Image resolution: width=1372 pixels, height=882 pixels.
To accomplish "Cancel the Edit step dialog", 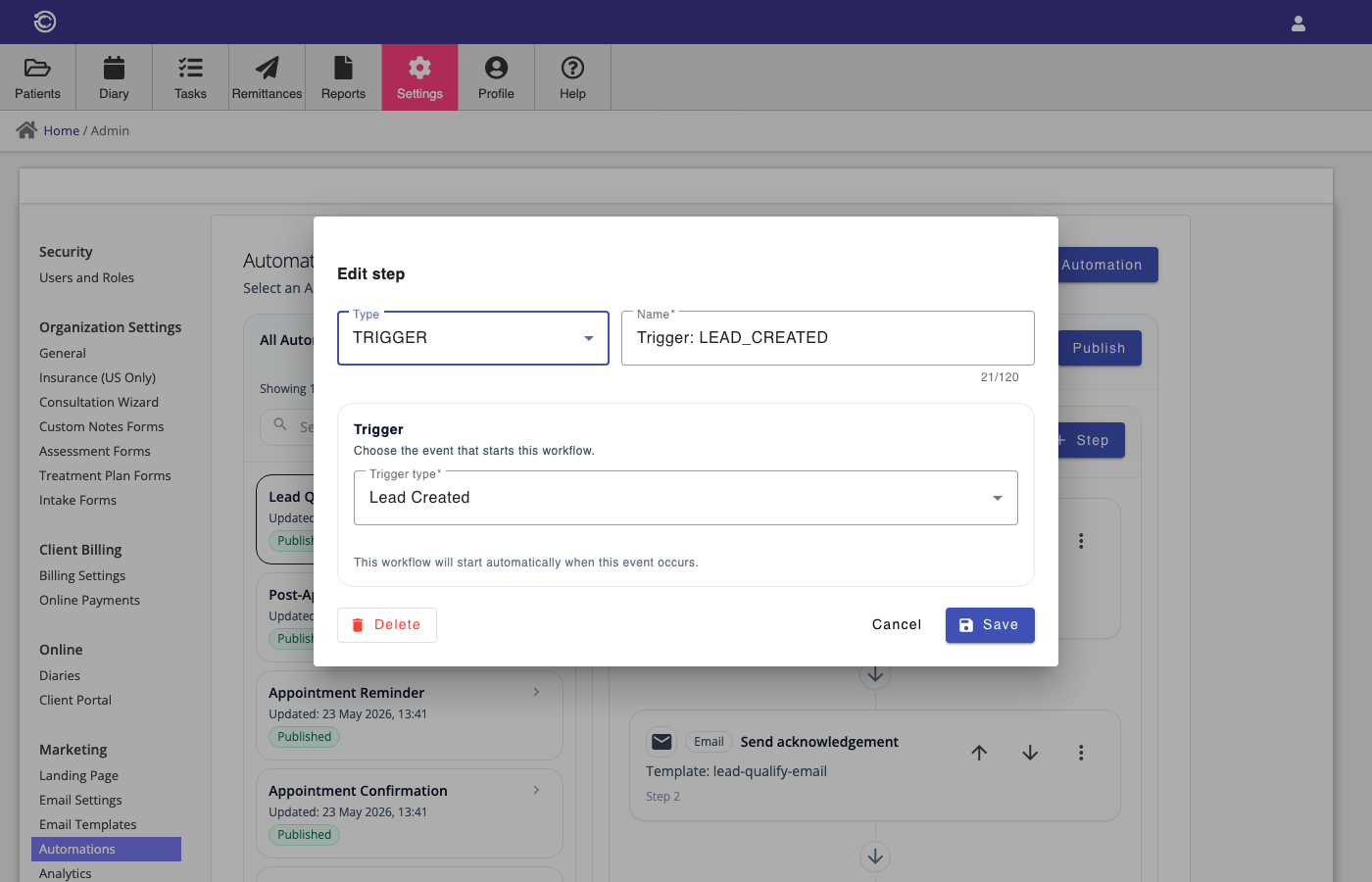I will click(x=897, y=625).
